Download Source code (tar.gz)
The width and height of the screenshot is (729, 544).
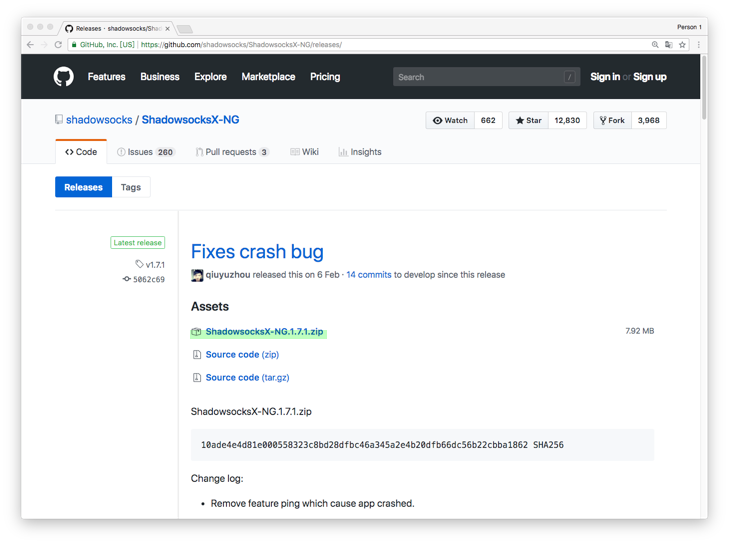(x=247, y=378)
